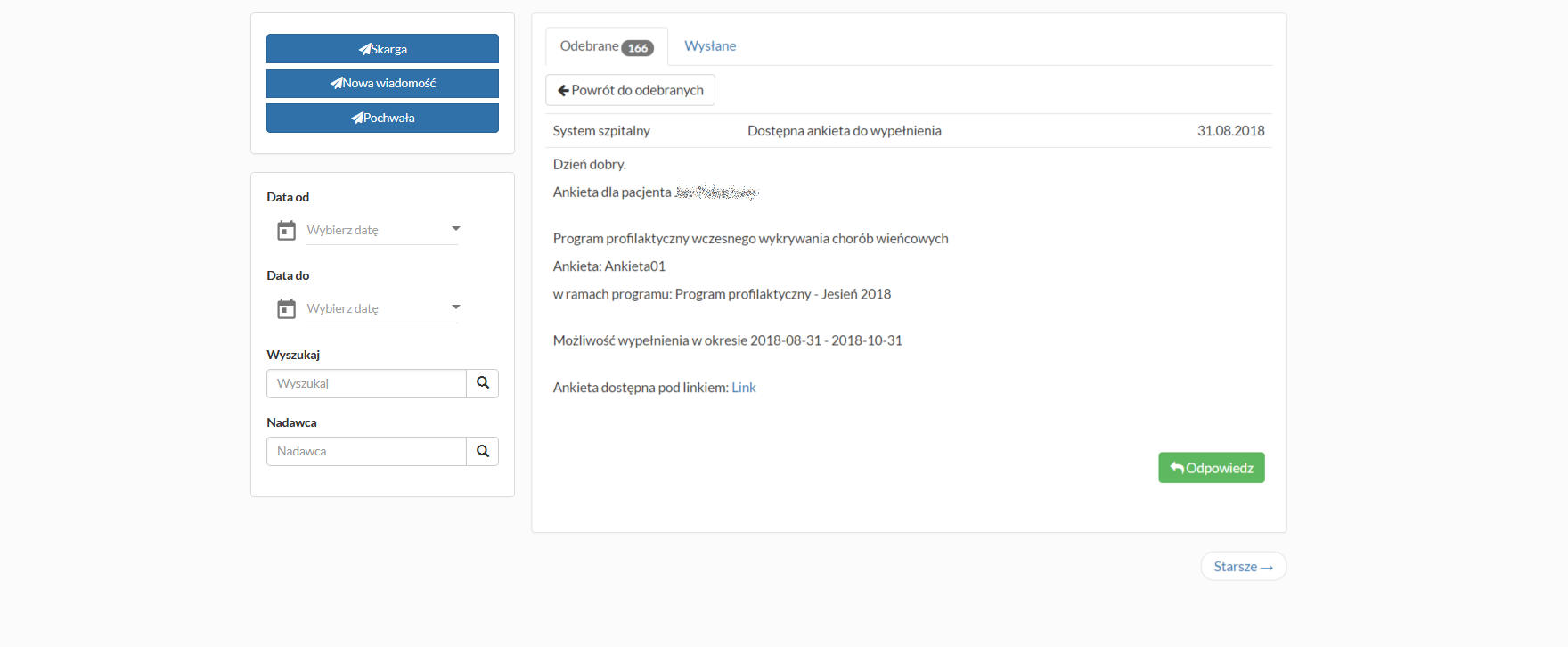Select the Data od date picker field
The height and width of the screenshot is (647, 1568).
coord(374,231)
